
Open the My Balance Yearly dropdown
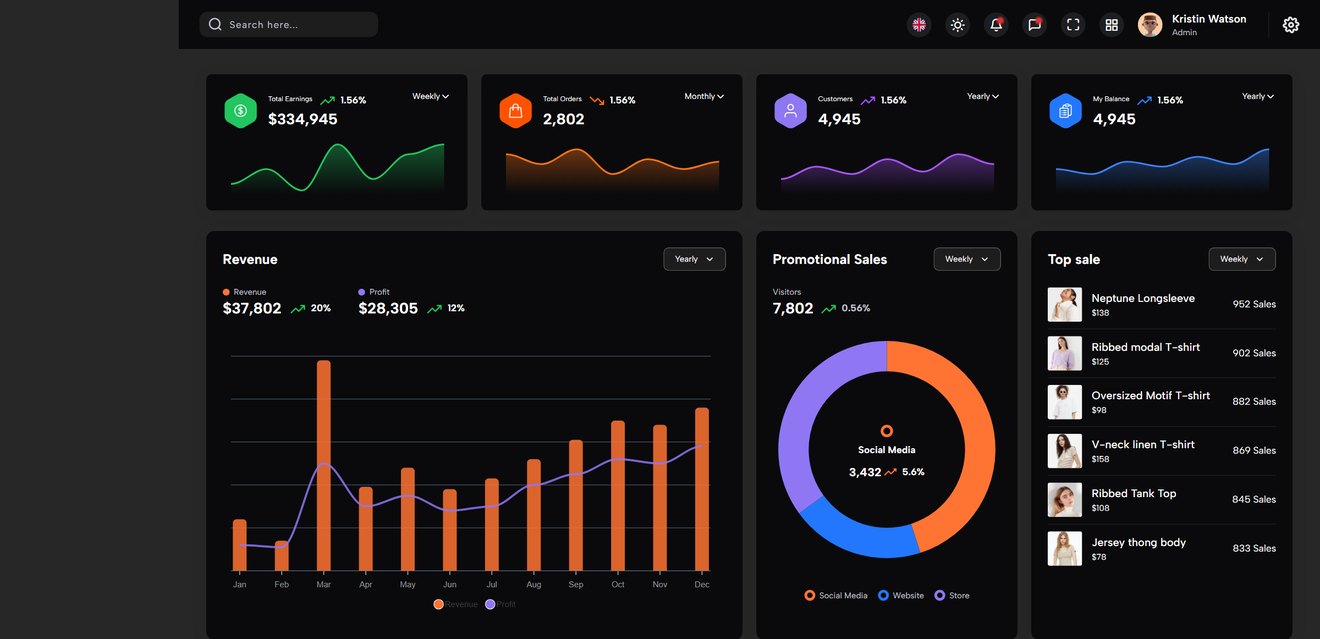(1258, 97)
